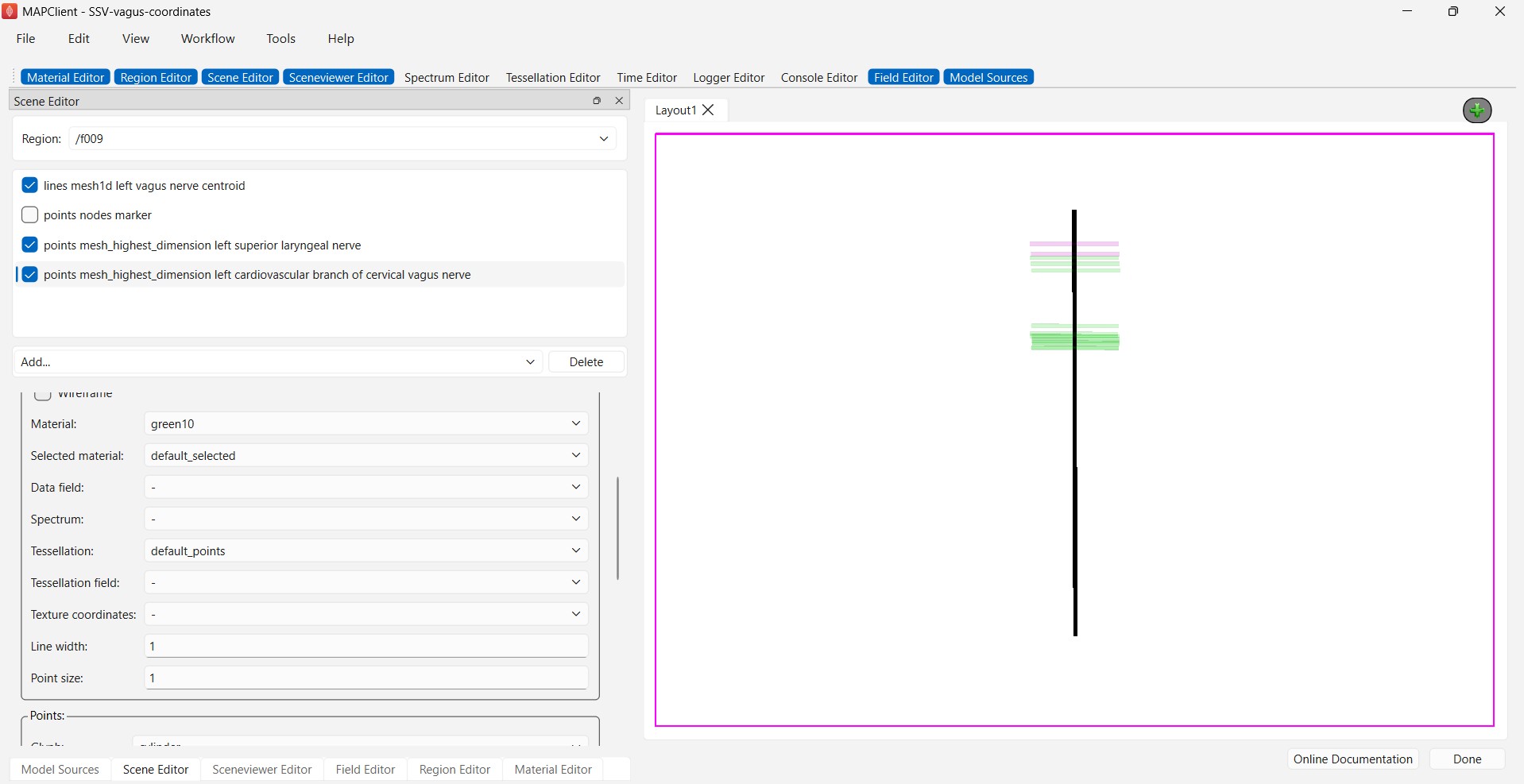Open the File menu
The height and width of the screenshot is (784, 1524).
(x=25, y=38)
